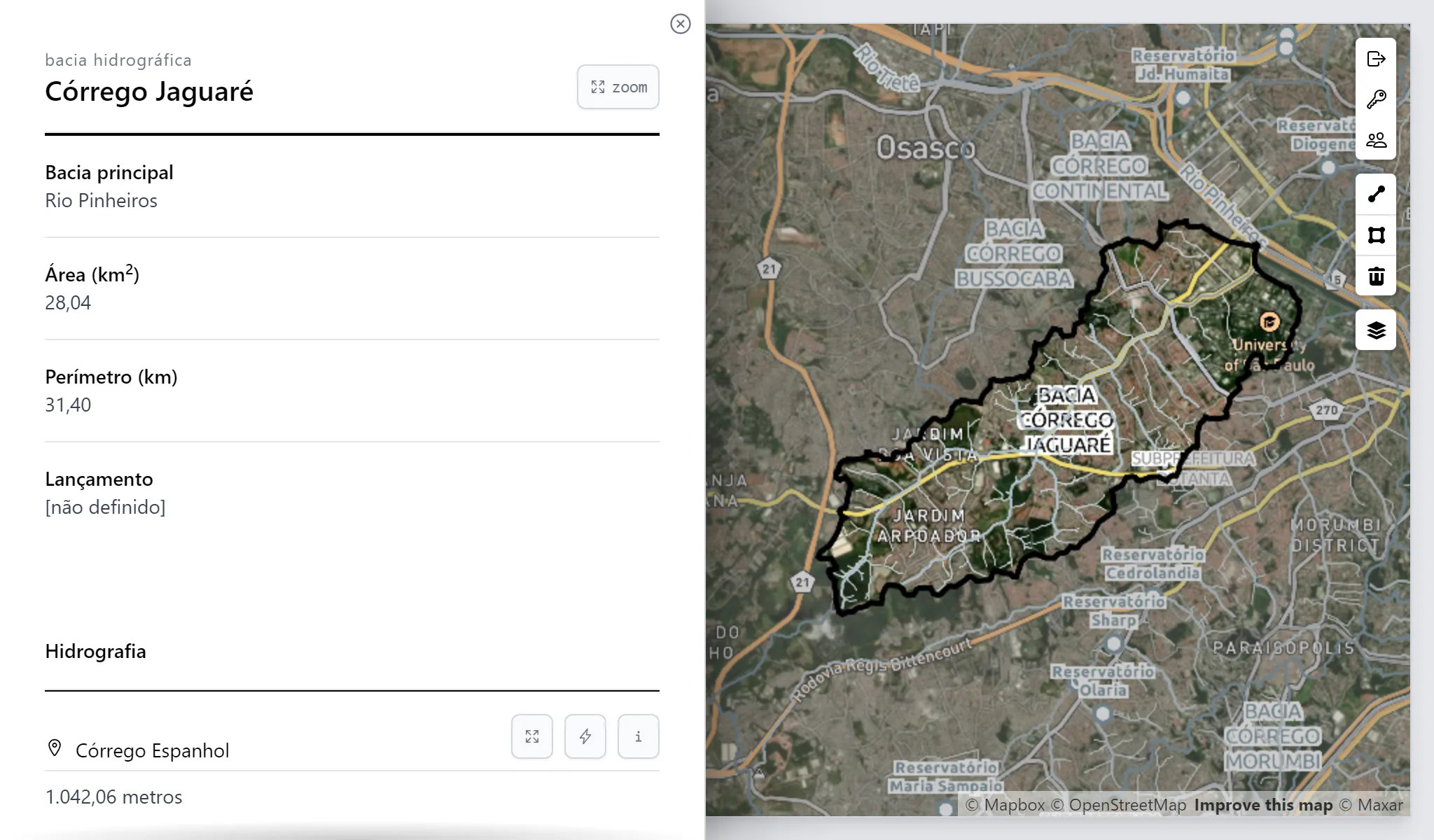Viewport: 1434px width, 840px height.
Task: Click the lightning bolt action icon
Action: 585,736
